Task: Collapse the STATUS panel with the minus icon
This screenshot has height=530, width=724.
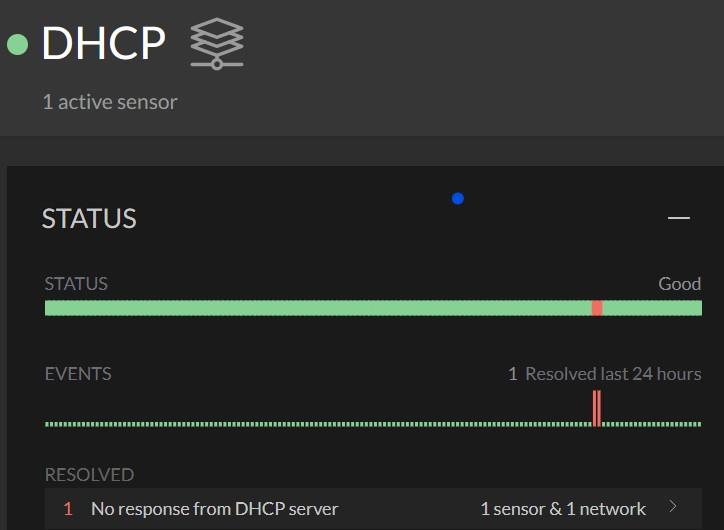Action: click(679, 218)
